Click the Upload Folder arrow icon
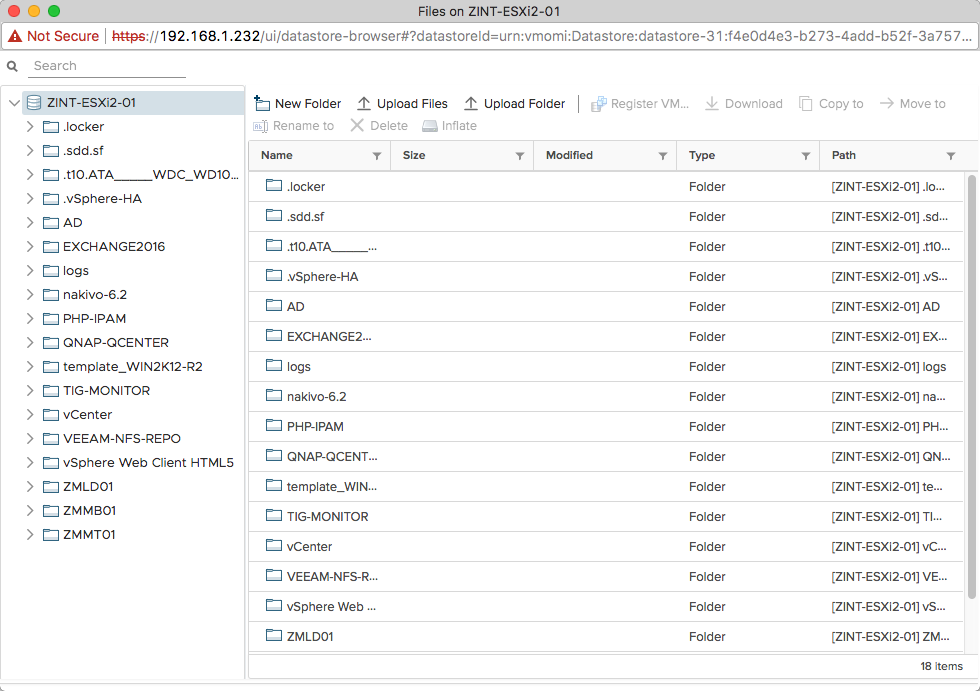The image size is (980, 691). pyautogui.click(x=471, y=103)
